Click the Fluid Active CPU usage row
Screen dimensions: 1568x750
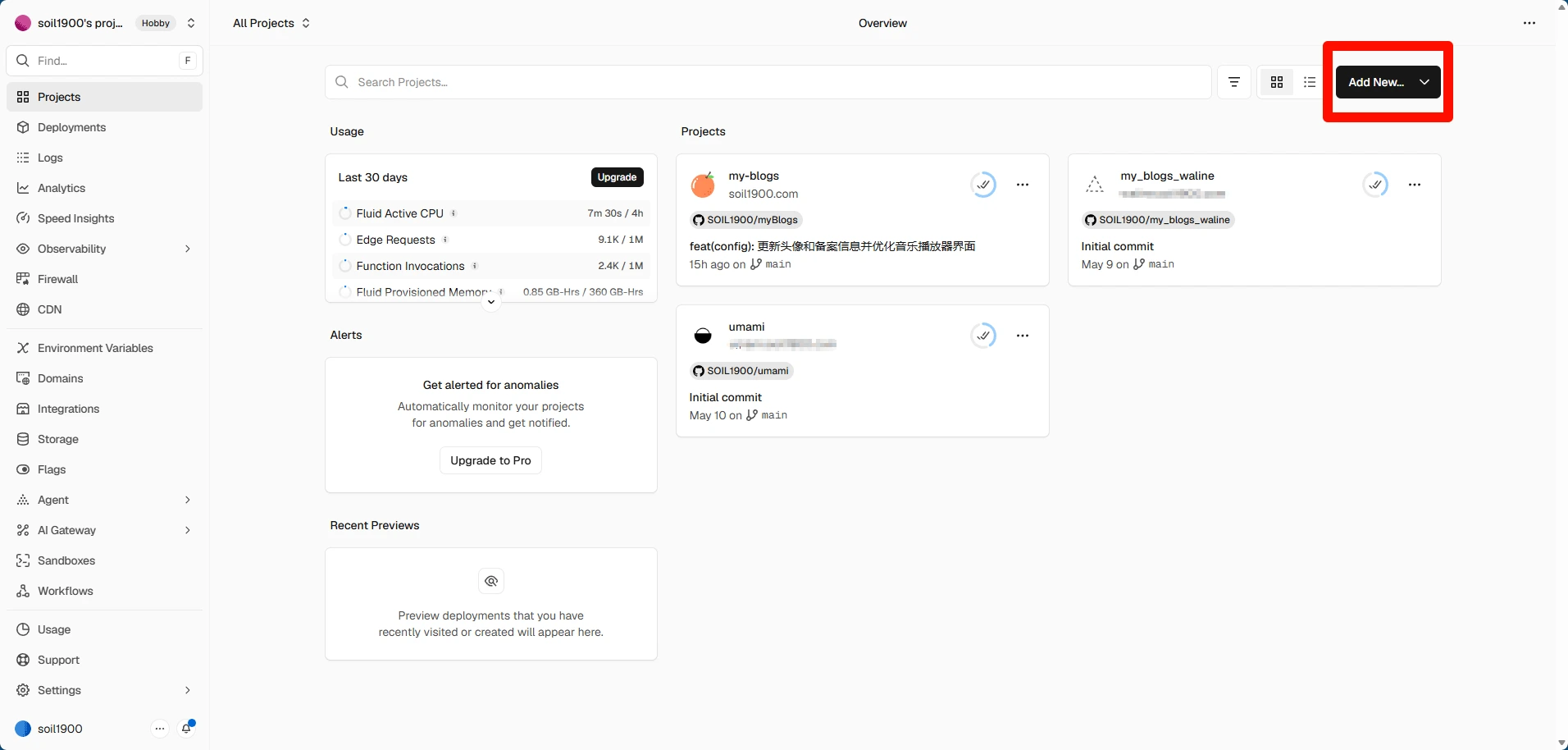(491, 213)
